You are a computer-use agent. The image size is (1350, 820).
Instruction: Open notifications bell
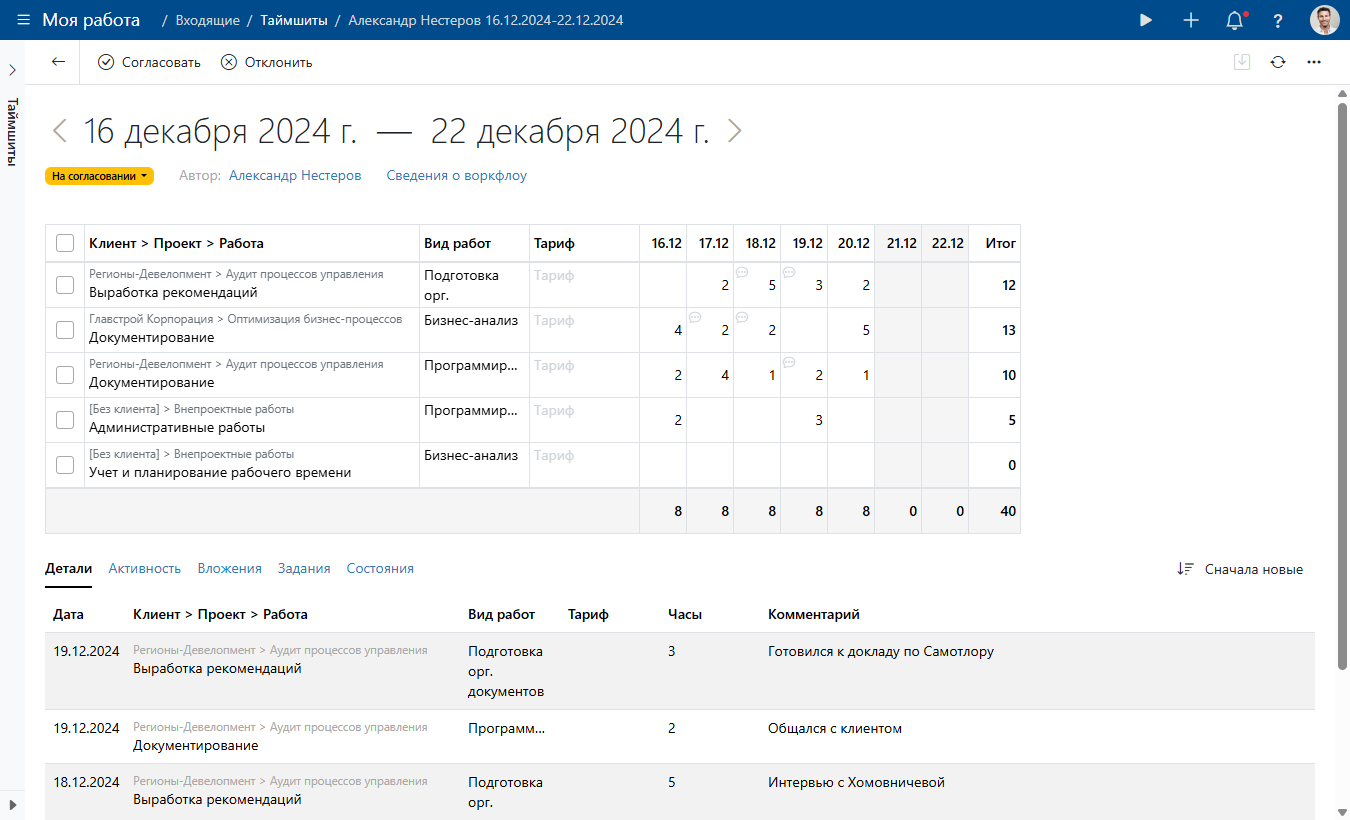click(x=1235, y=20)
